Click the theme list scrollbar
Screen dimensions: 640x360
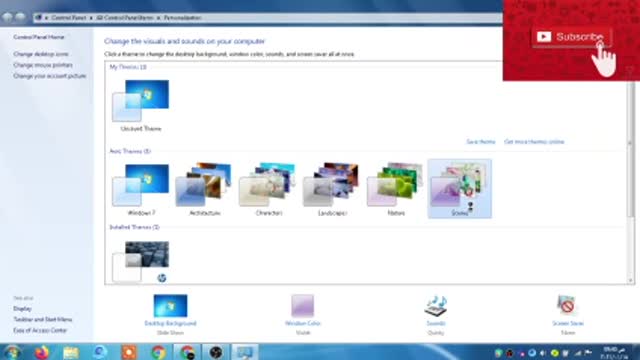[x=631, y=149]
